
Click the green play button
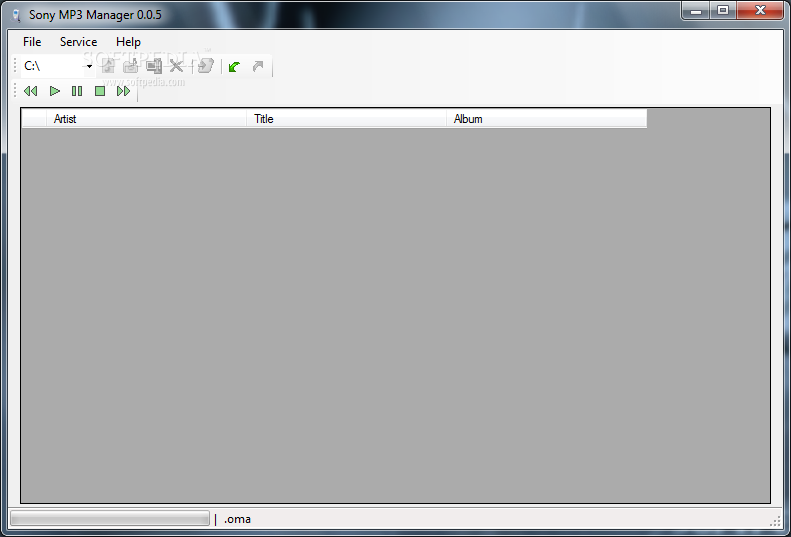pyautogui.click(x=54, y=91)
